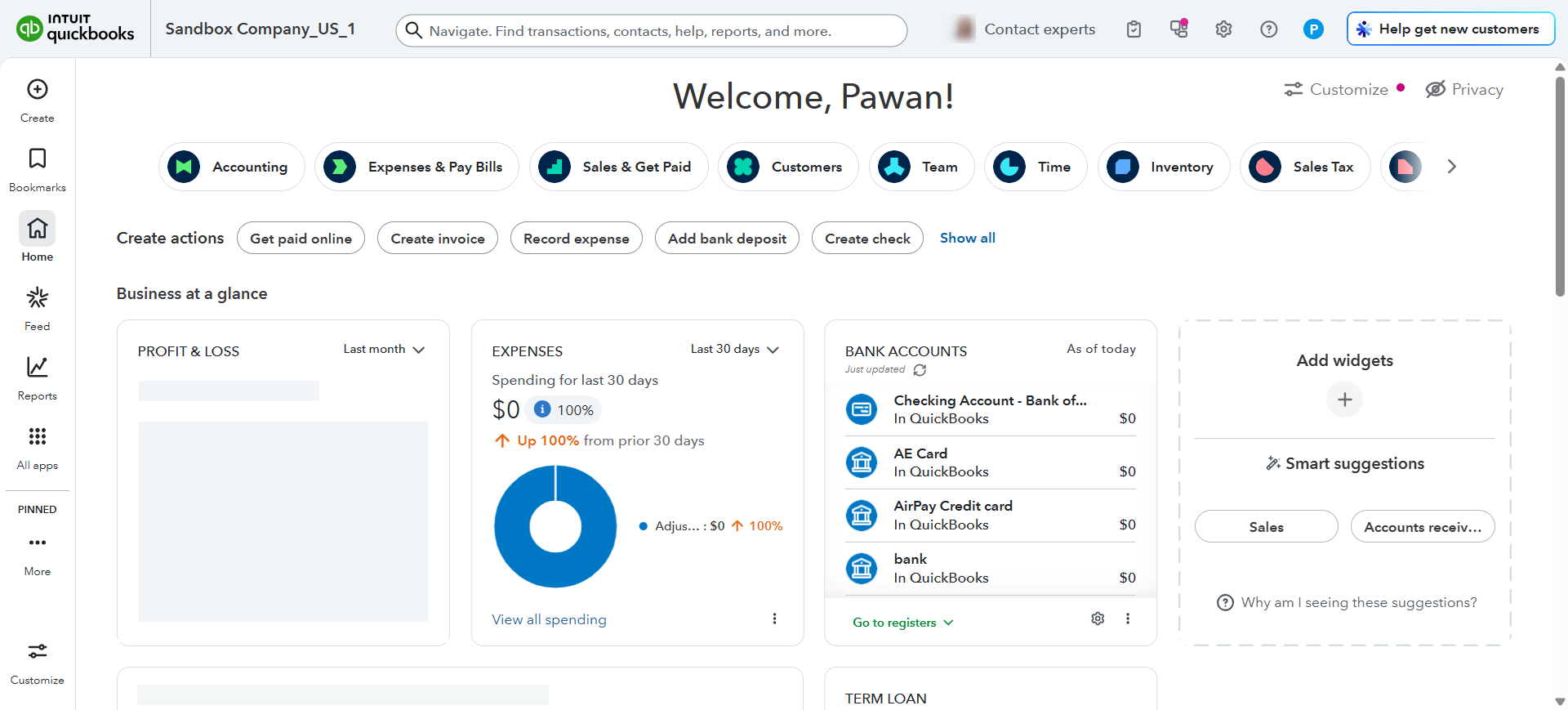Open the Help question mark icon
Screen dimensions: 1568x710
[x=1268, y=29]
